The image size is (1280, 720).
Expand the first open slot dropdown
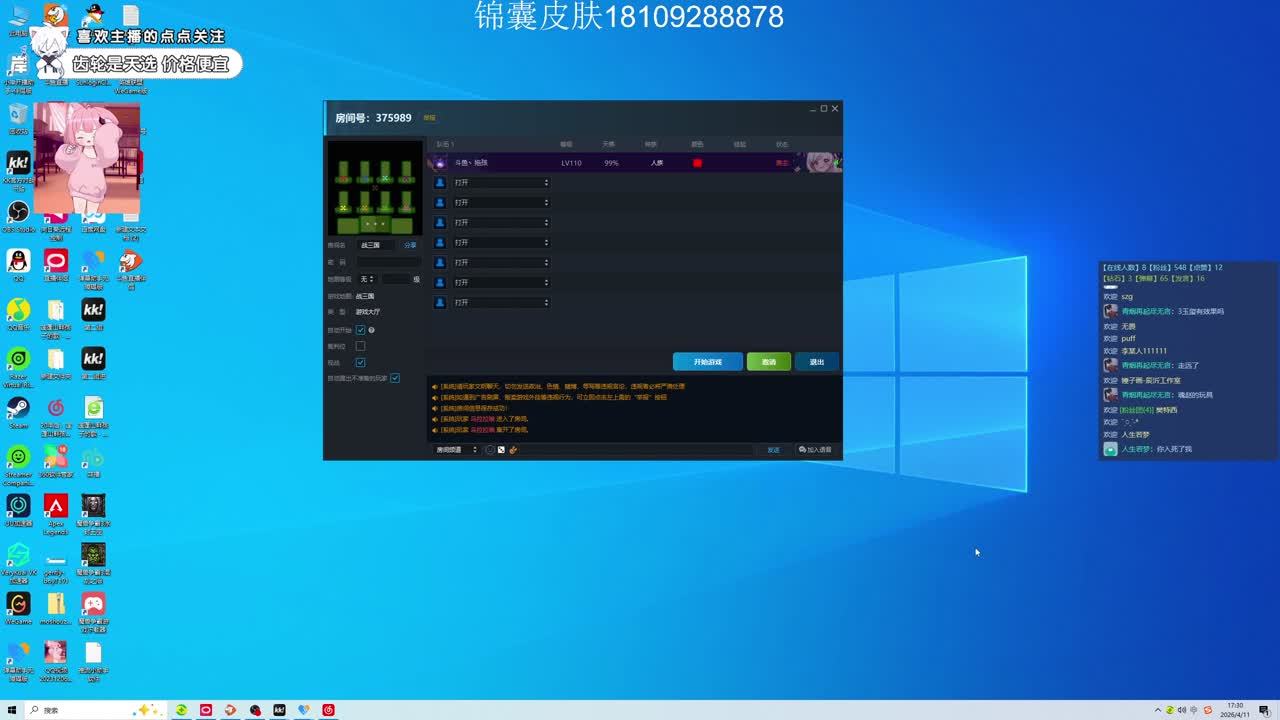tap(500, 183)
